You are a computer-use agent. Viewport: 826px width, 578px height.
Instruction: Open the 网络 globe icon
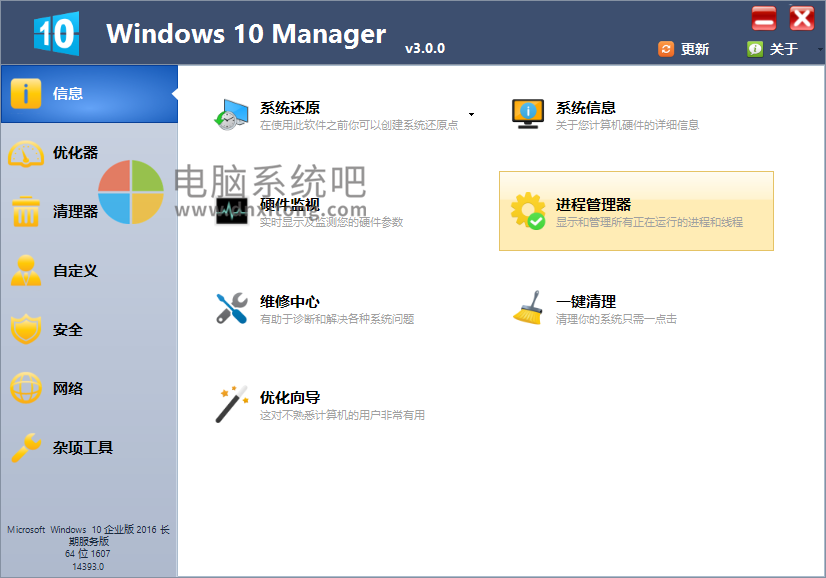pyautogui.click(x=26, y=388)
